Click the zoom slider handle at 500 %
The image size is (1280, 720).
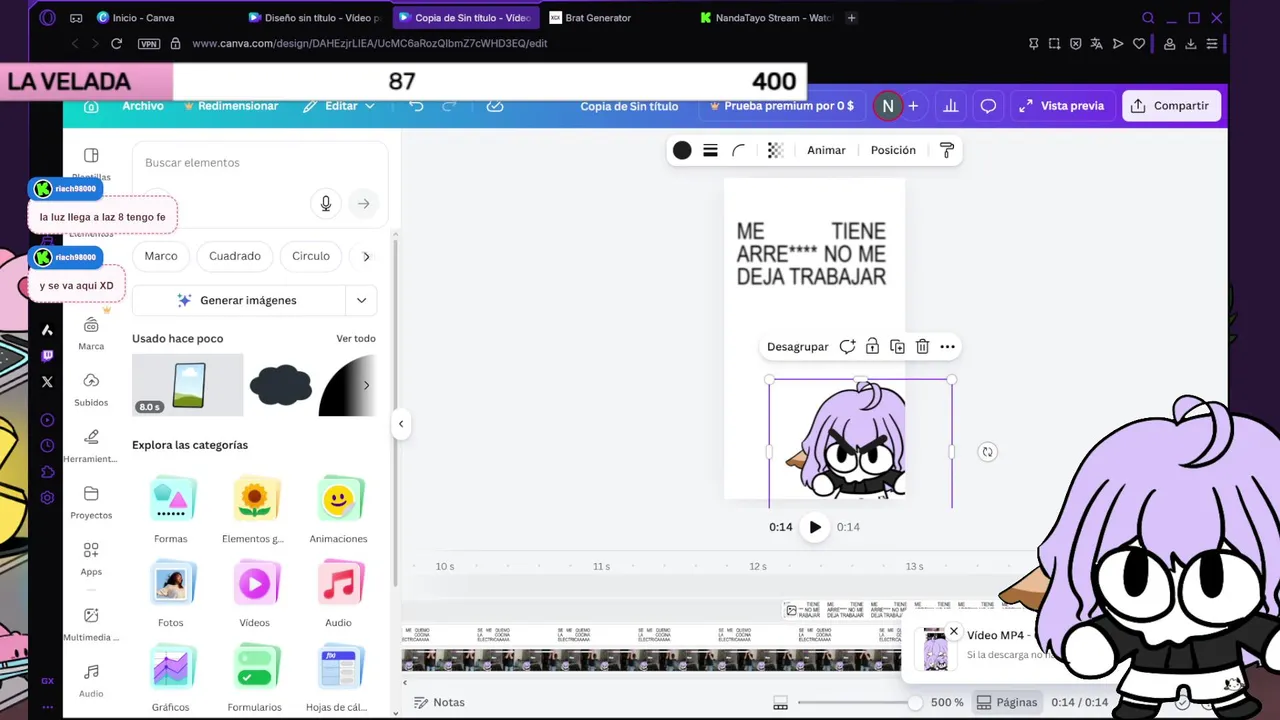coord(915,703)
